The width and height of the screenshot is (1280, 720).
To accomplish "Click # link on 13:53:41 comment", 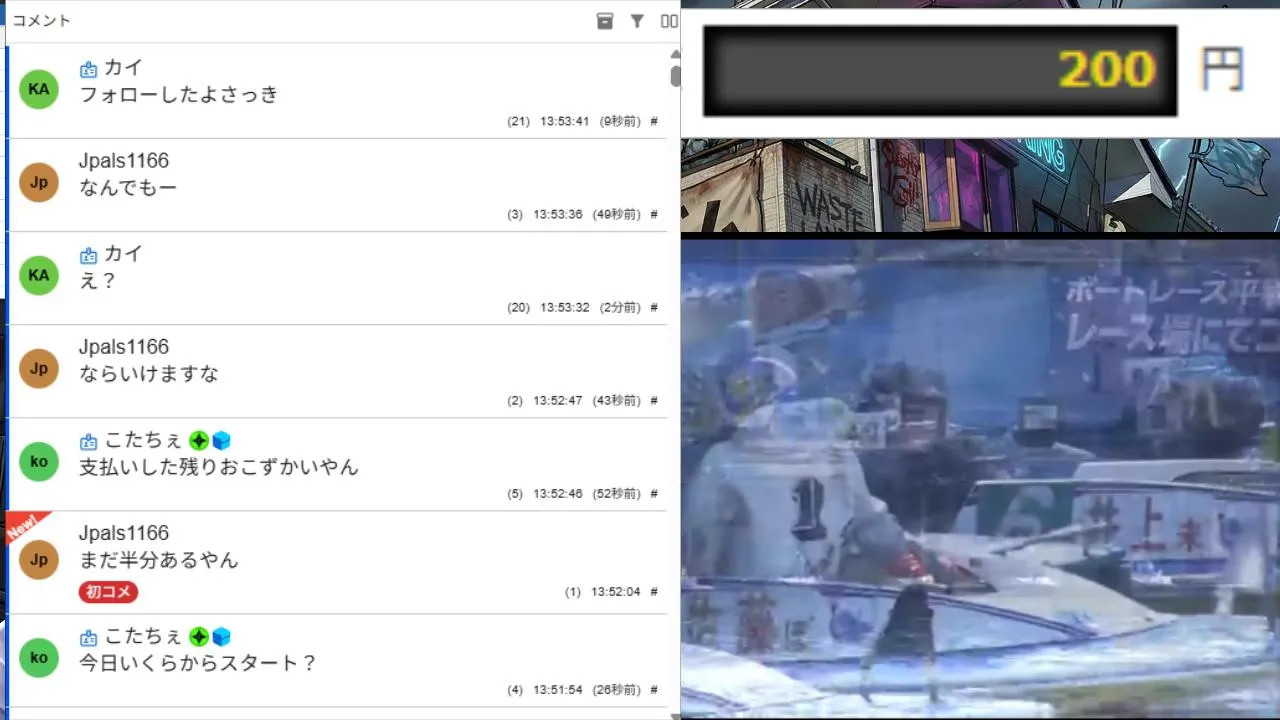I will (x=654, y=121).
